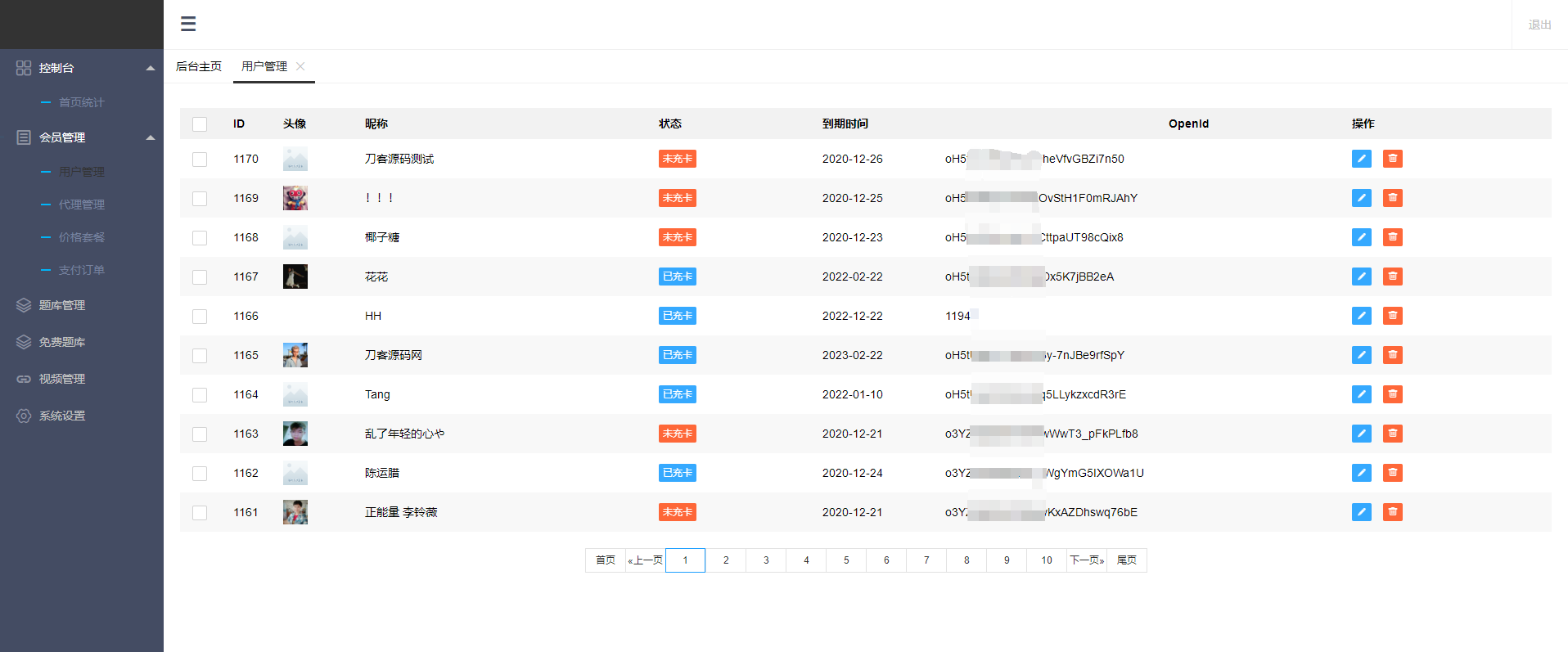
Task: Check the box for user 1168
Action: (200, 238)
